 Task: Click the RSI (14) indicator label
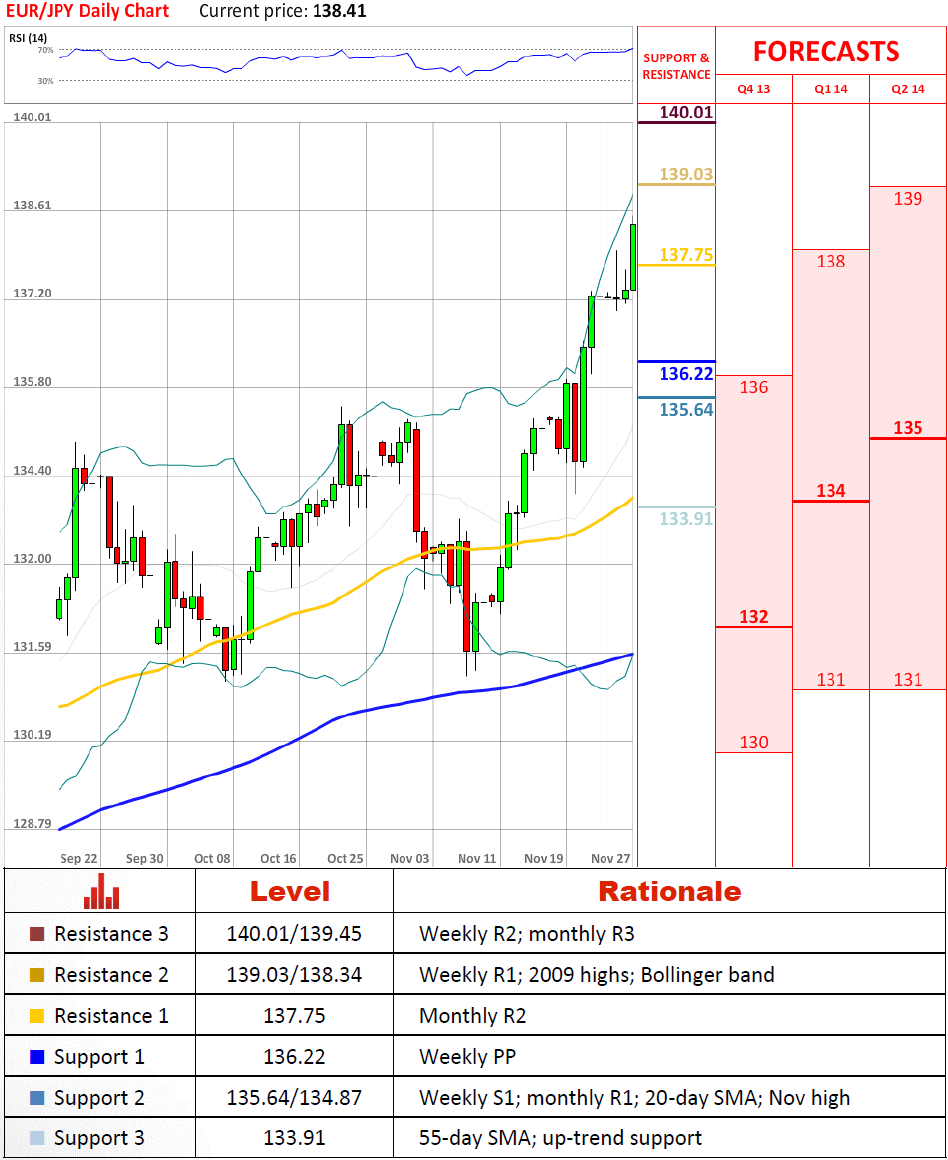(30, 38)
